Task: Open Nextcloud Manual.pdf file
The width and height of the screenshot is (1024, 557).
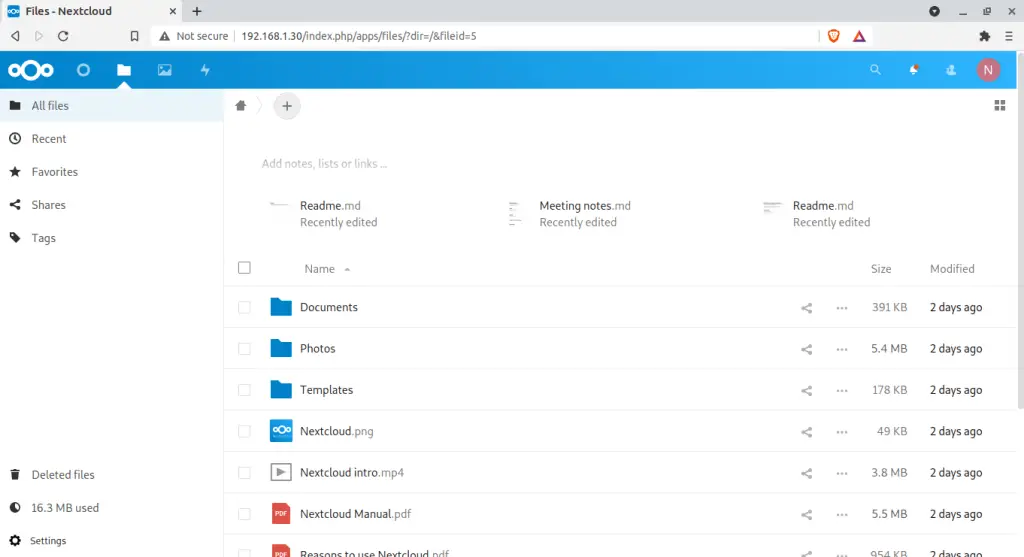Action: pos(355,514)
